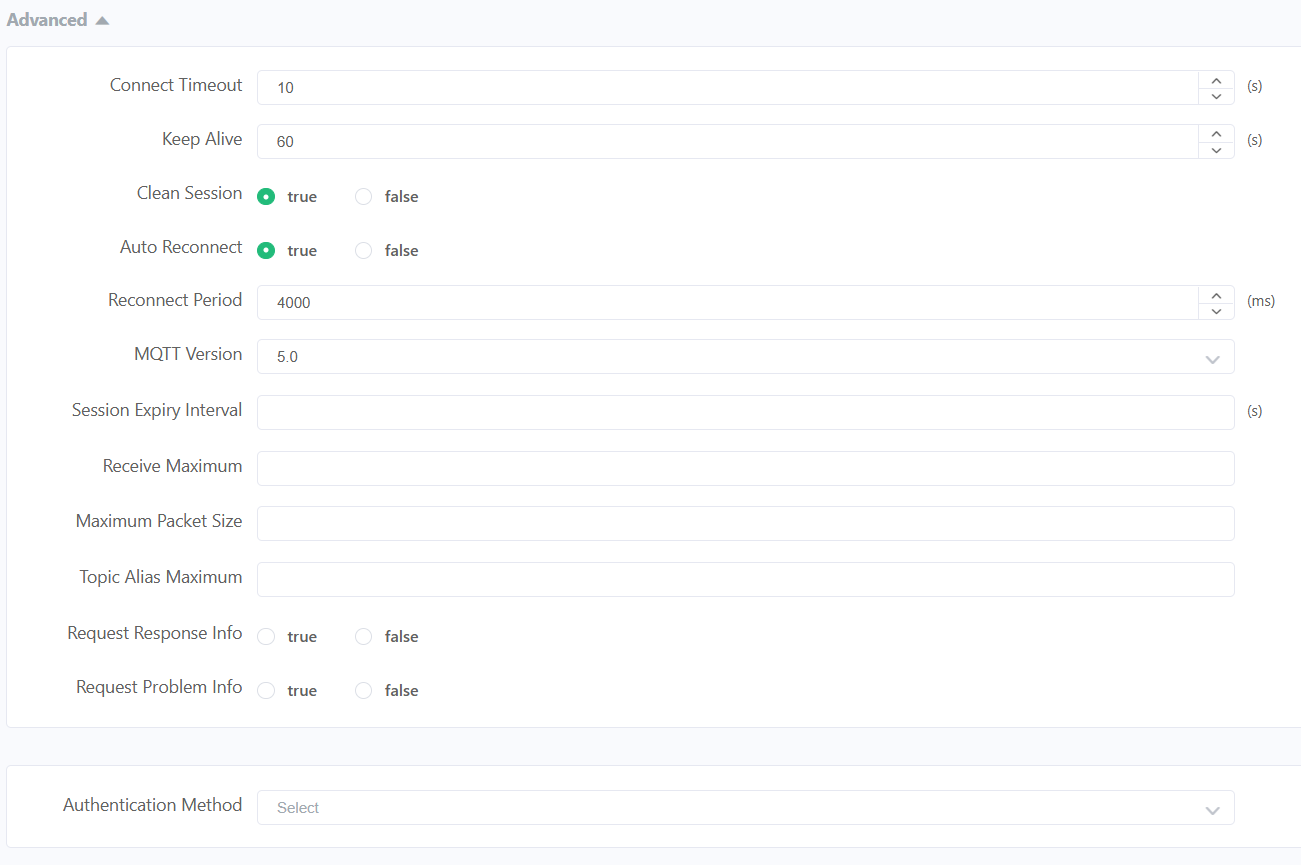This screenshot has height=865, width=1301.
Task: Increase Reconnect Period with up arrow
Action: pyautogui.click(x=1216, y=294)
